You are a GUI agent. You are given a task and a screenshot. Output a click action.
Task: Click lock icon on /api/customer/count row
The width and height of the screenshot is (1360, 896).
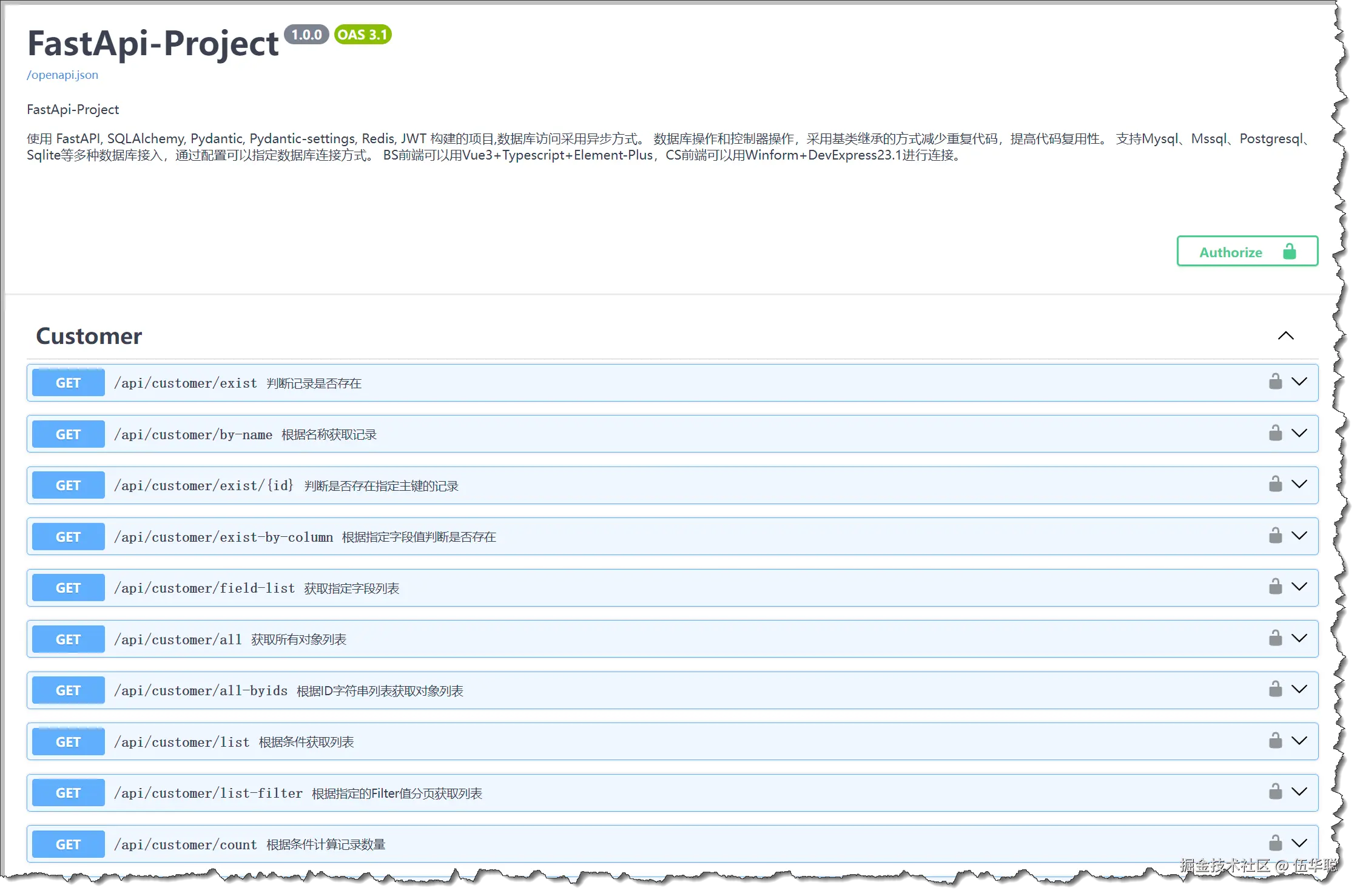1275,843
